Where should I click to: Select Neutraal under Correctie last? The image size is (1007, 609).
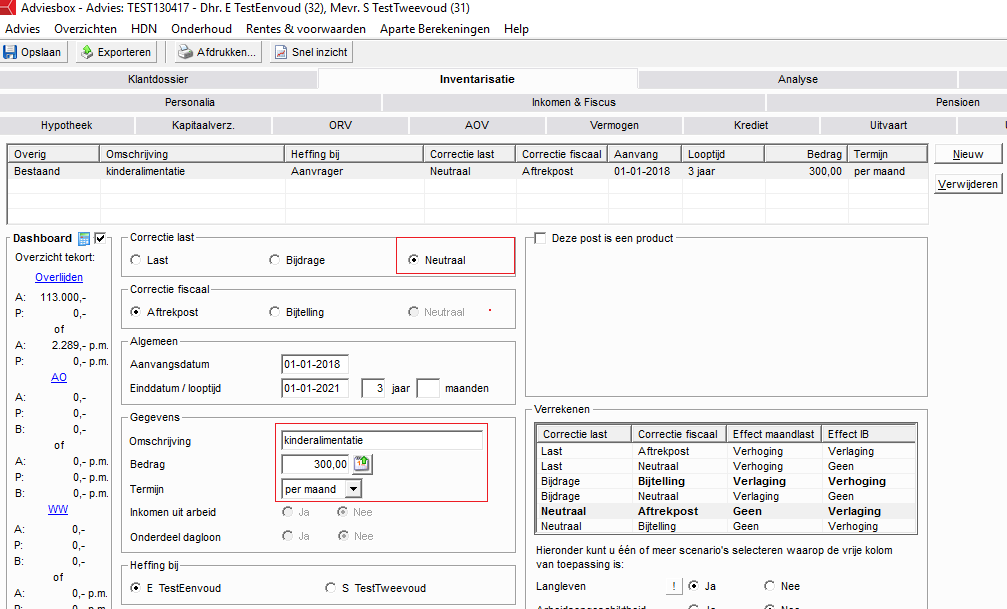[x=413, y=260]
